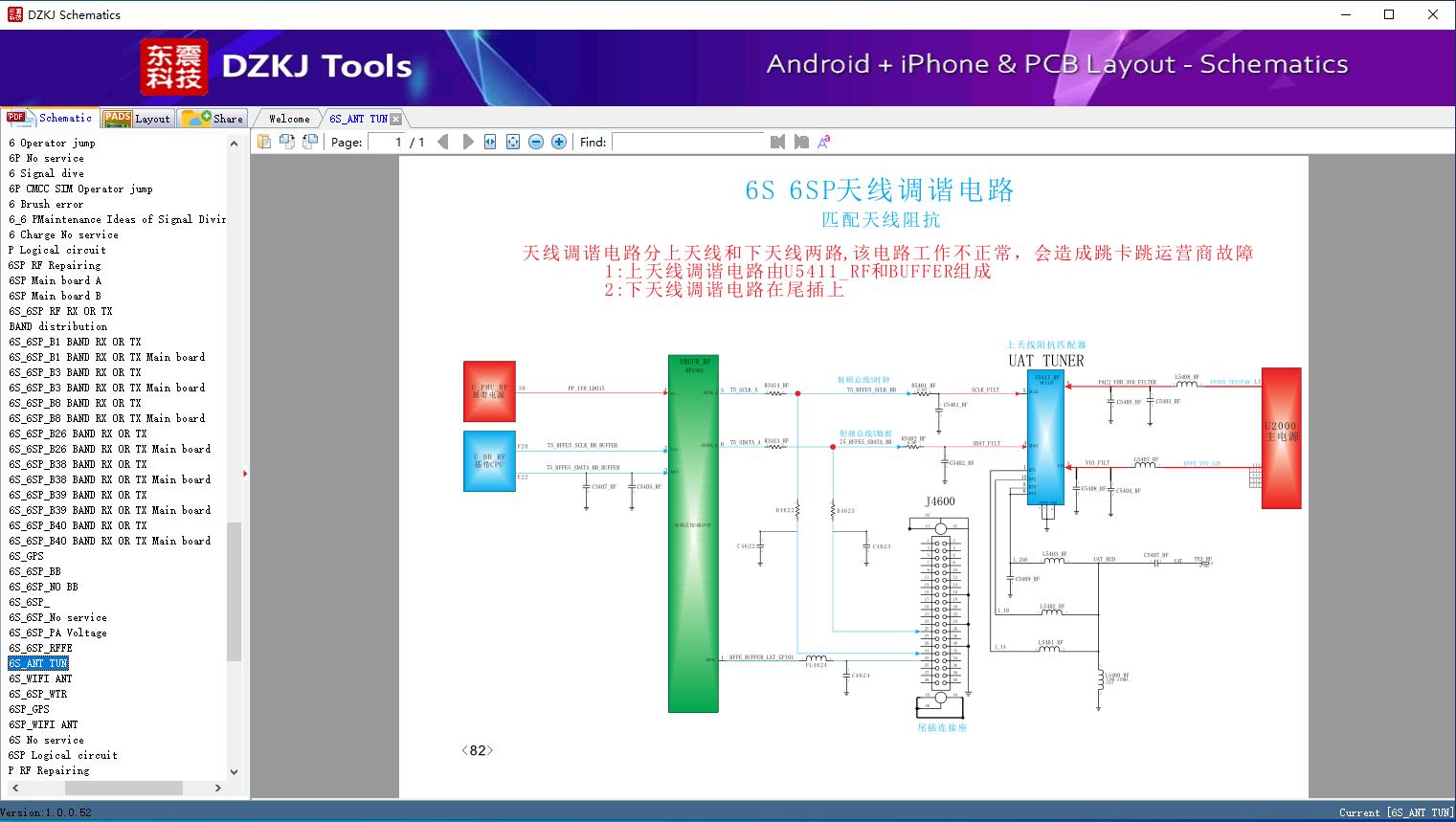Go to the next page arrow

(467, 142)
